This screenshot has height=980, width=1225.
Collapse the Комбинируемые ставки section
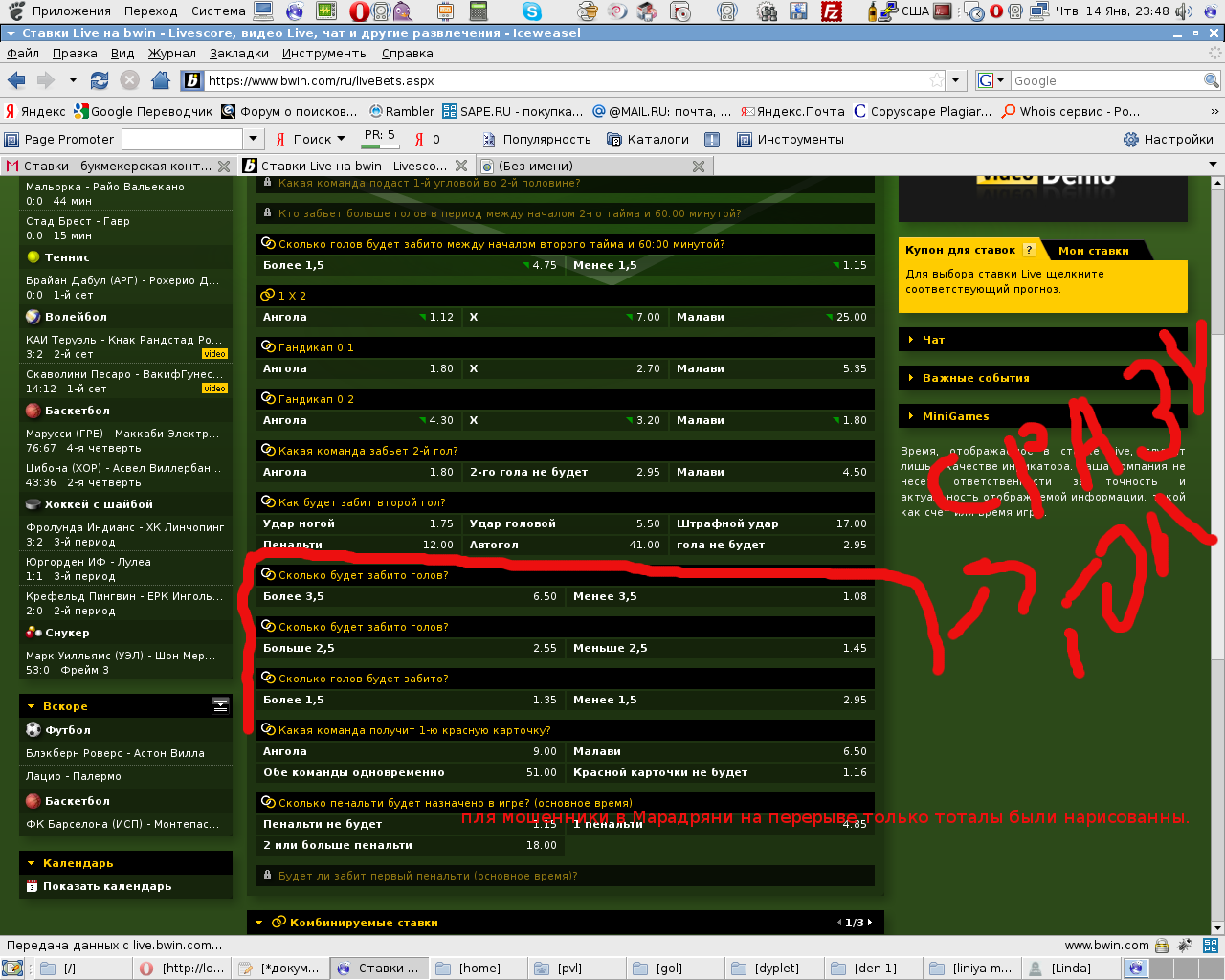pyautogui.click(x=258, y=923)
